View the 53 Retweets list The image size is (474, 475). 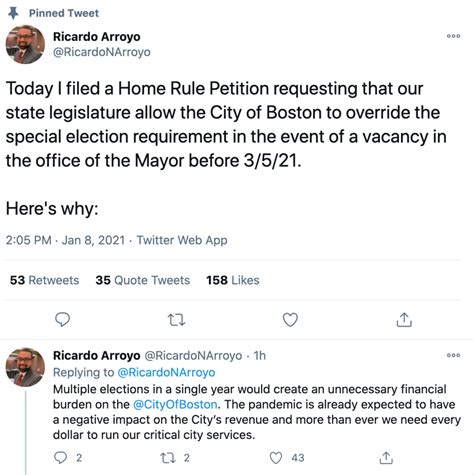[44, 280]
